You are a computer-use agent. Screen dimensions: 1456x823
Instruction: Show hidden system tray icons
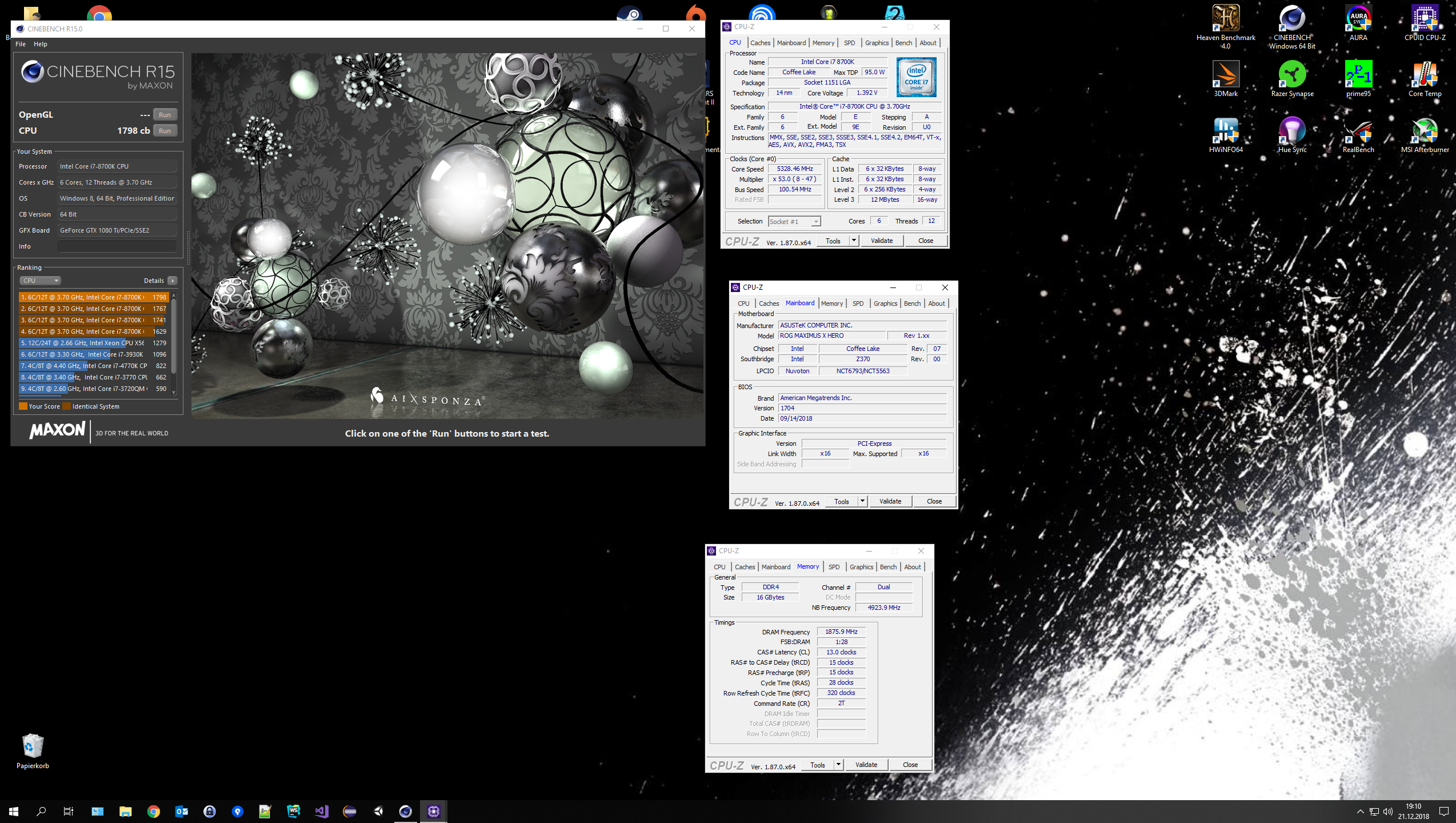click(1360, 812)
